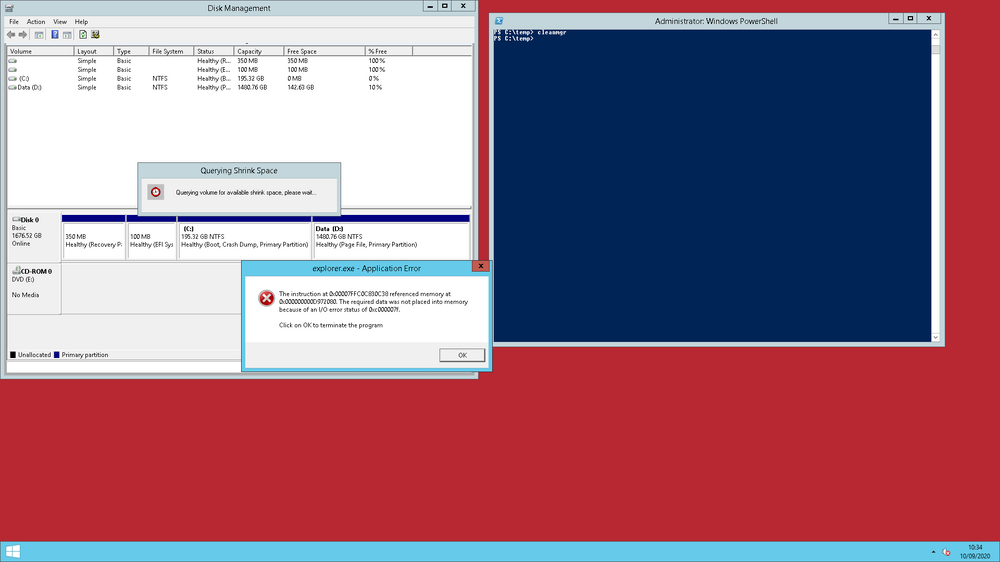Open the File menu
1000x562 pixels.
13,22
